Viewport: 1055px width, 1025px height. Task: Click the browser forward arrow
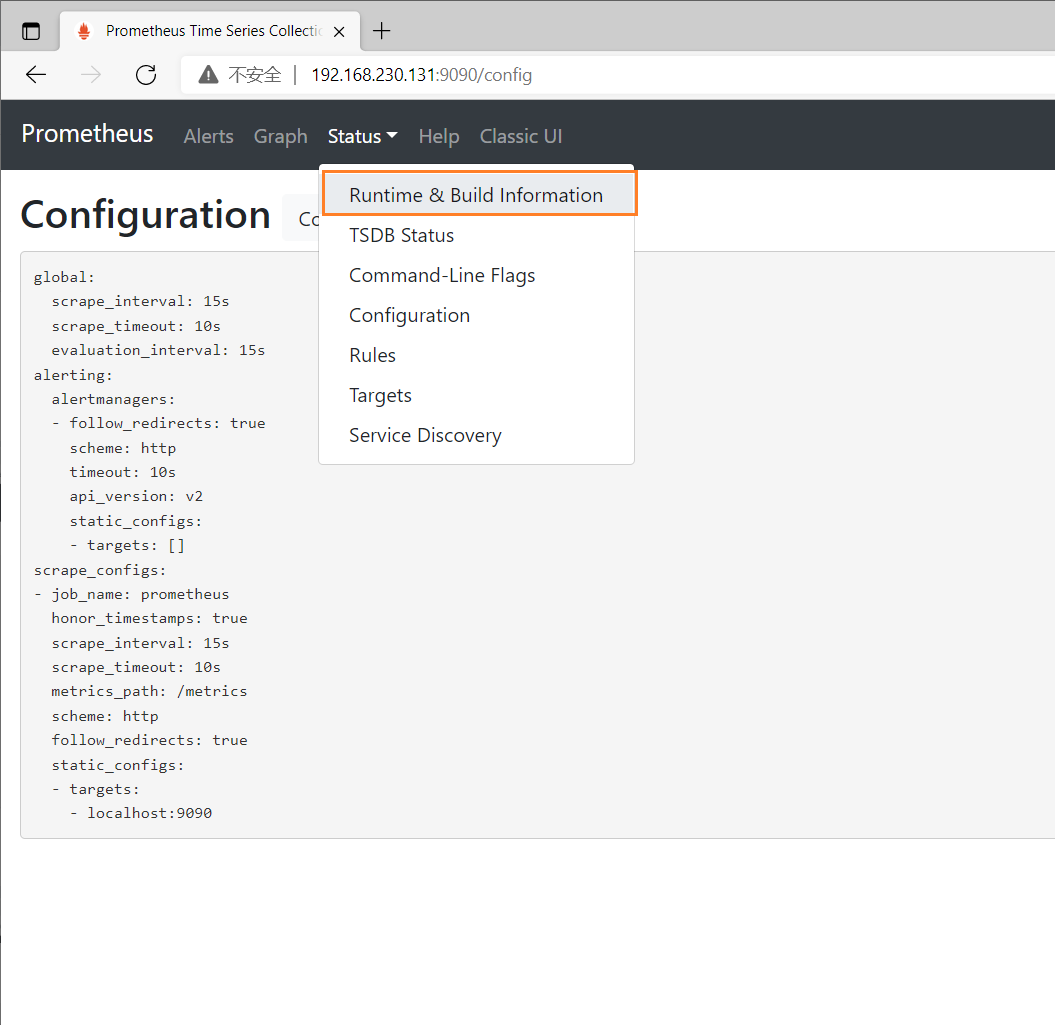point(91,75)
